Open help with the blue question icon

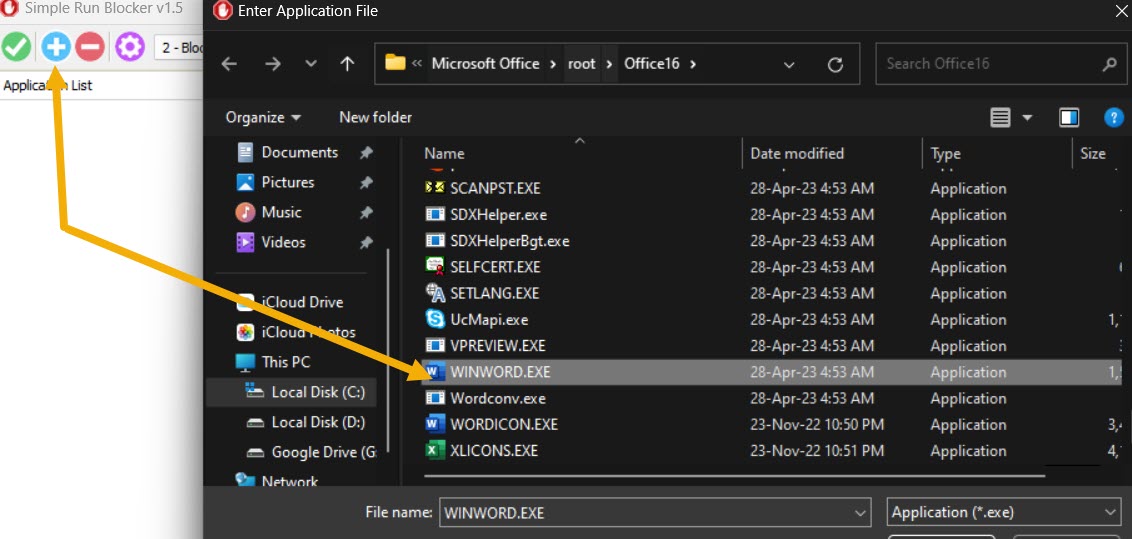tap(1114, 117)
